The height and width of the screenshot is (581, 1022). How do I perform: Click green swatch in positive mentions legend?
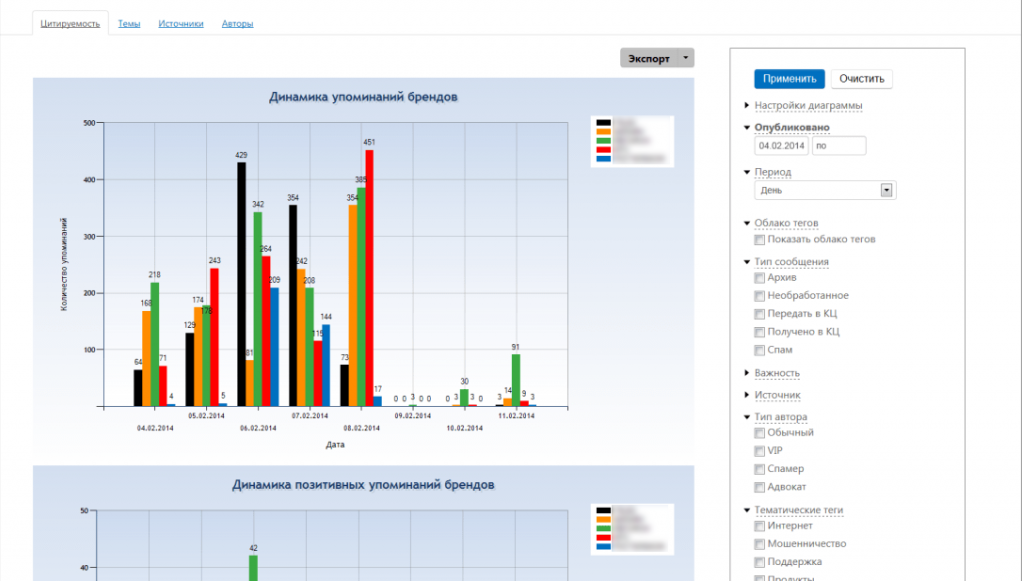pyautogui.click(x=604, y=529)
